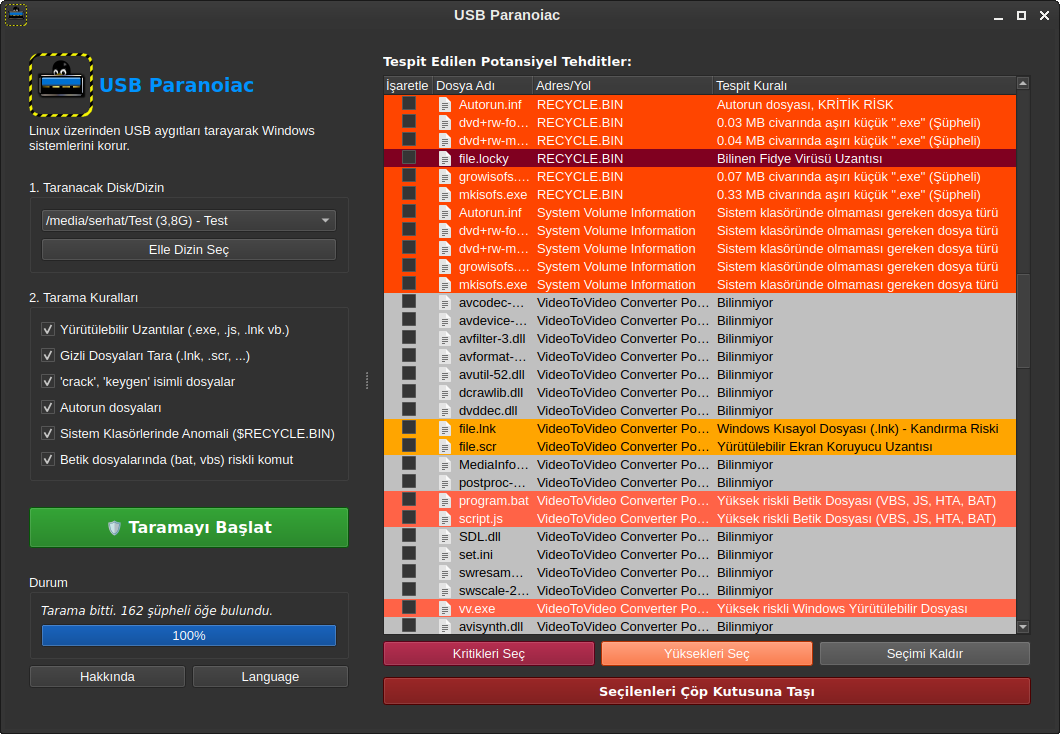Click the file icon beside vv.exe
The height and width of the screenshot is (734, 1060).
pyautogui.click(x=446, y=609)
